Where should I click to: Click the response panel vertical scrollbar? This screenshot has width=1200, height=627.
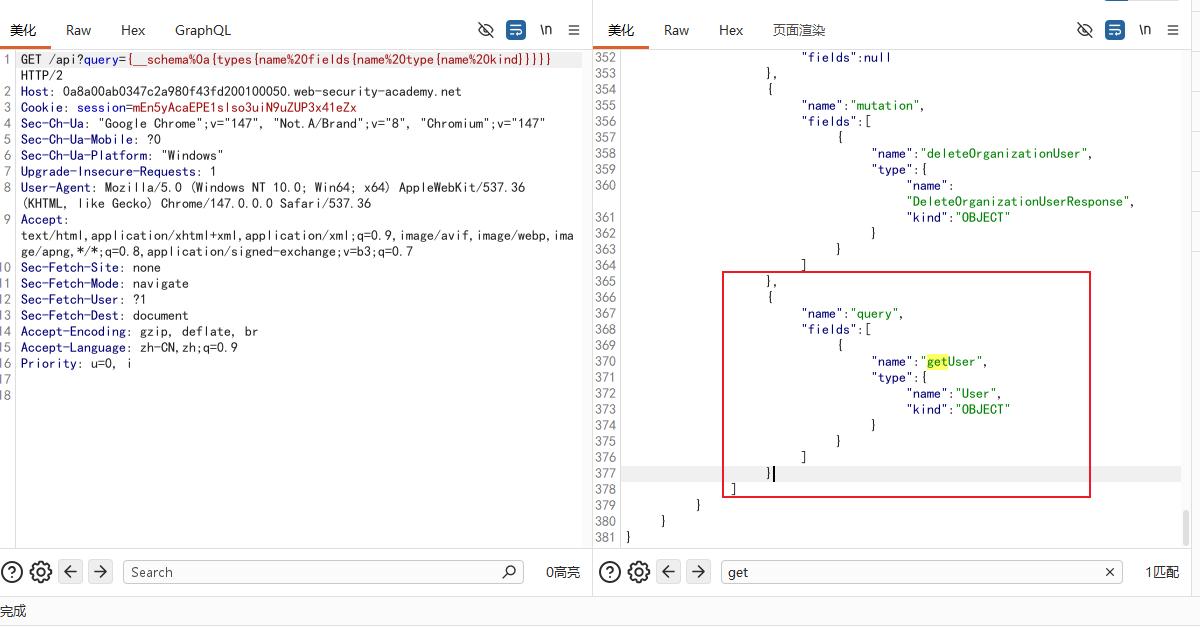(1188, 528)
